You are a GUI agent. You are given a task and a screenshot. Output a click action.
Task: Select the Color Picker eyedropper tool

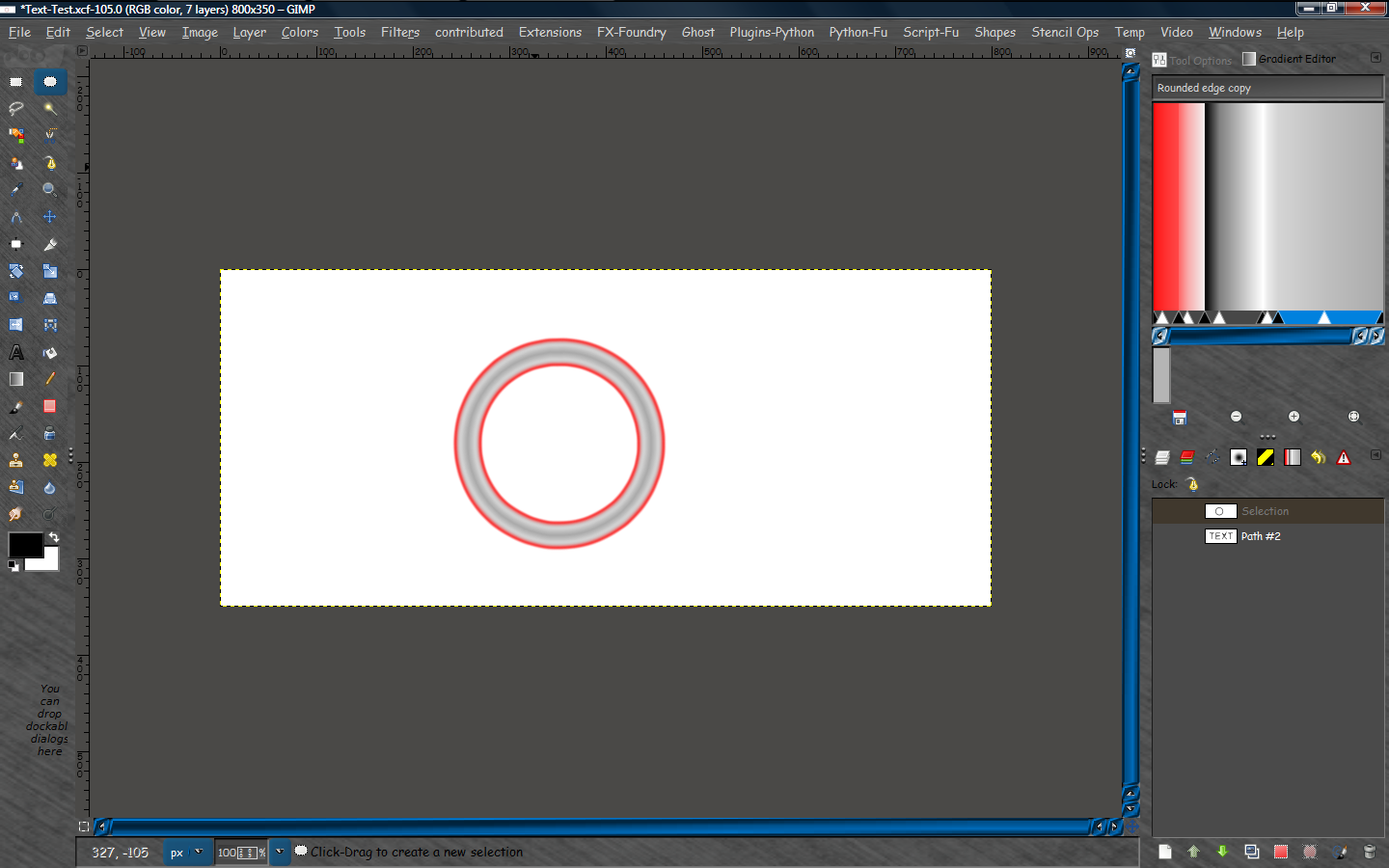pyautogui.click(x=16, y=190)
